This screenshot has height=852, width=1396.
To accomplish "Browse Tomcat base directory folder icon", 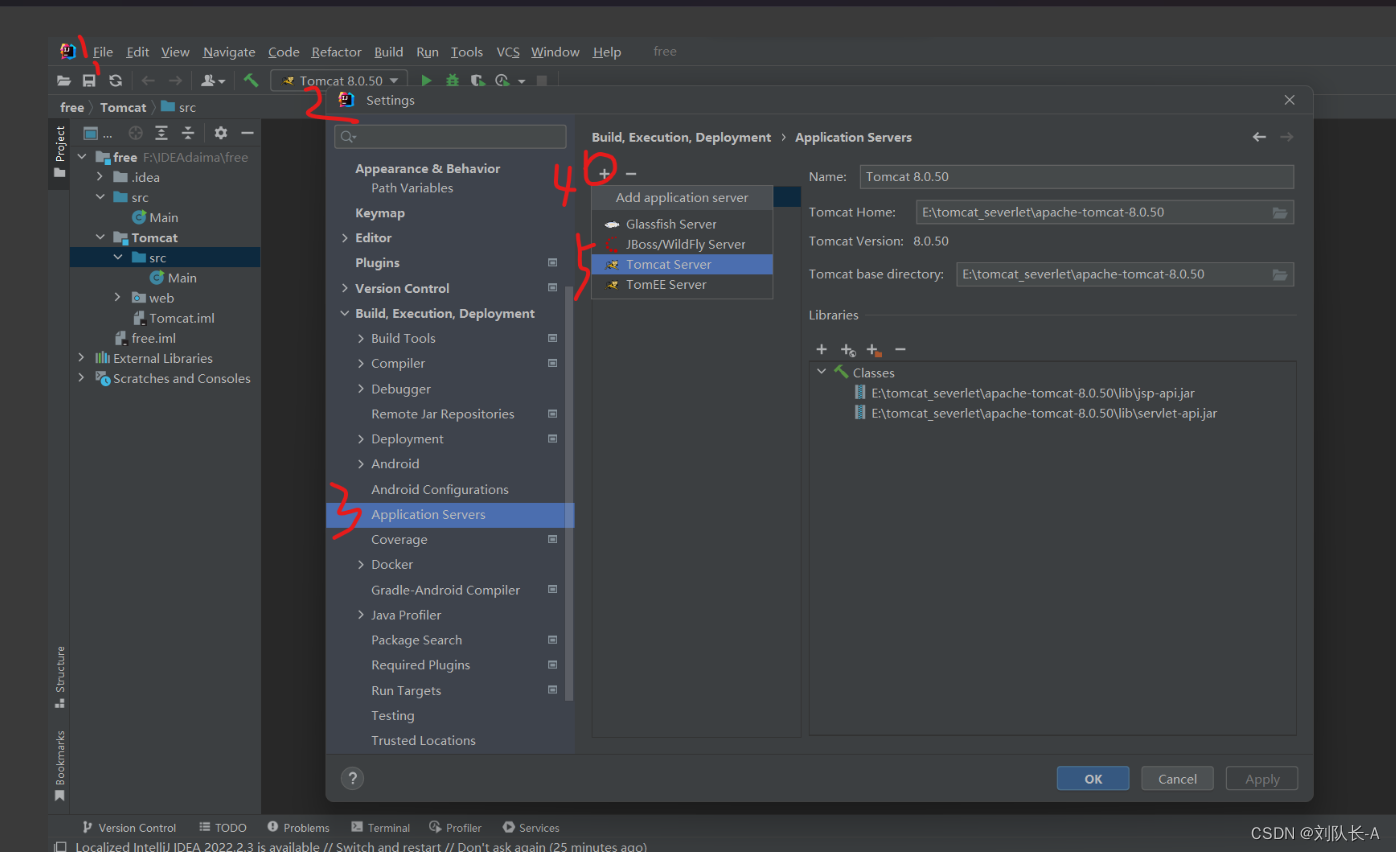I will pyautogui.click(x=1280, y=274).
